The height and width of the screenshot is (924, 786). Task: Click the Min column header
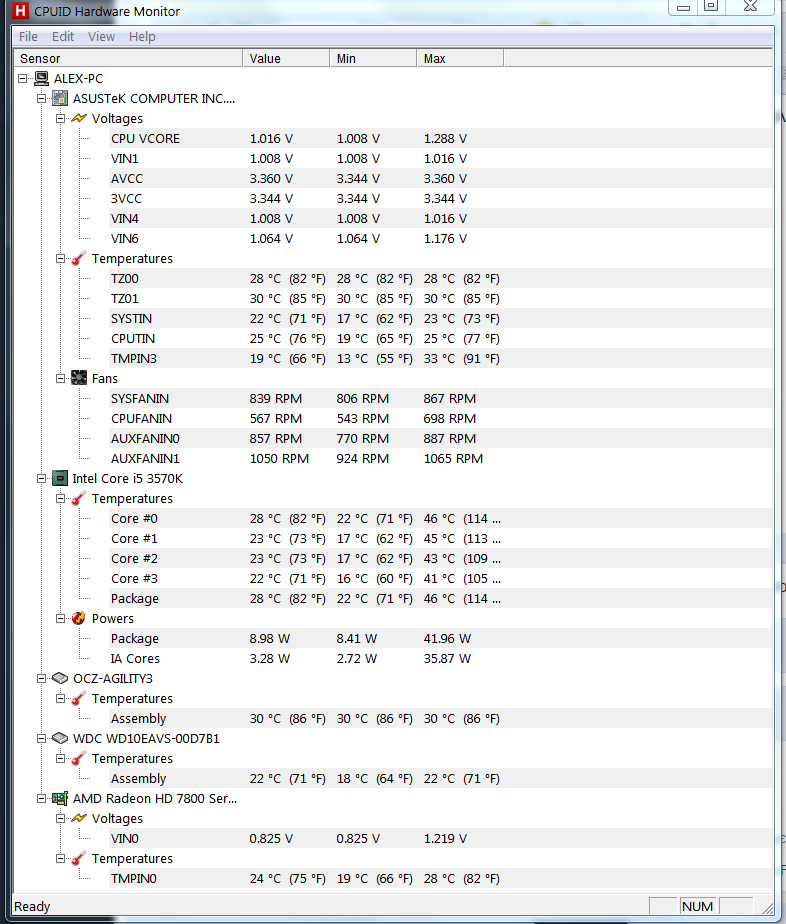[x=373, y=58]
